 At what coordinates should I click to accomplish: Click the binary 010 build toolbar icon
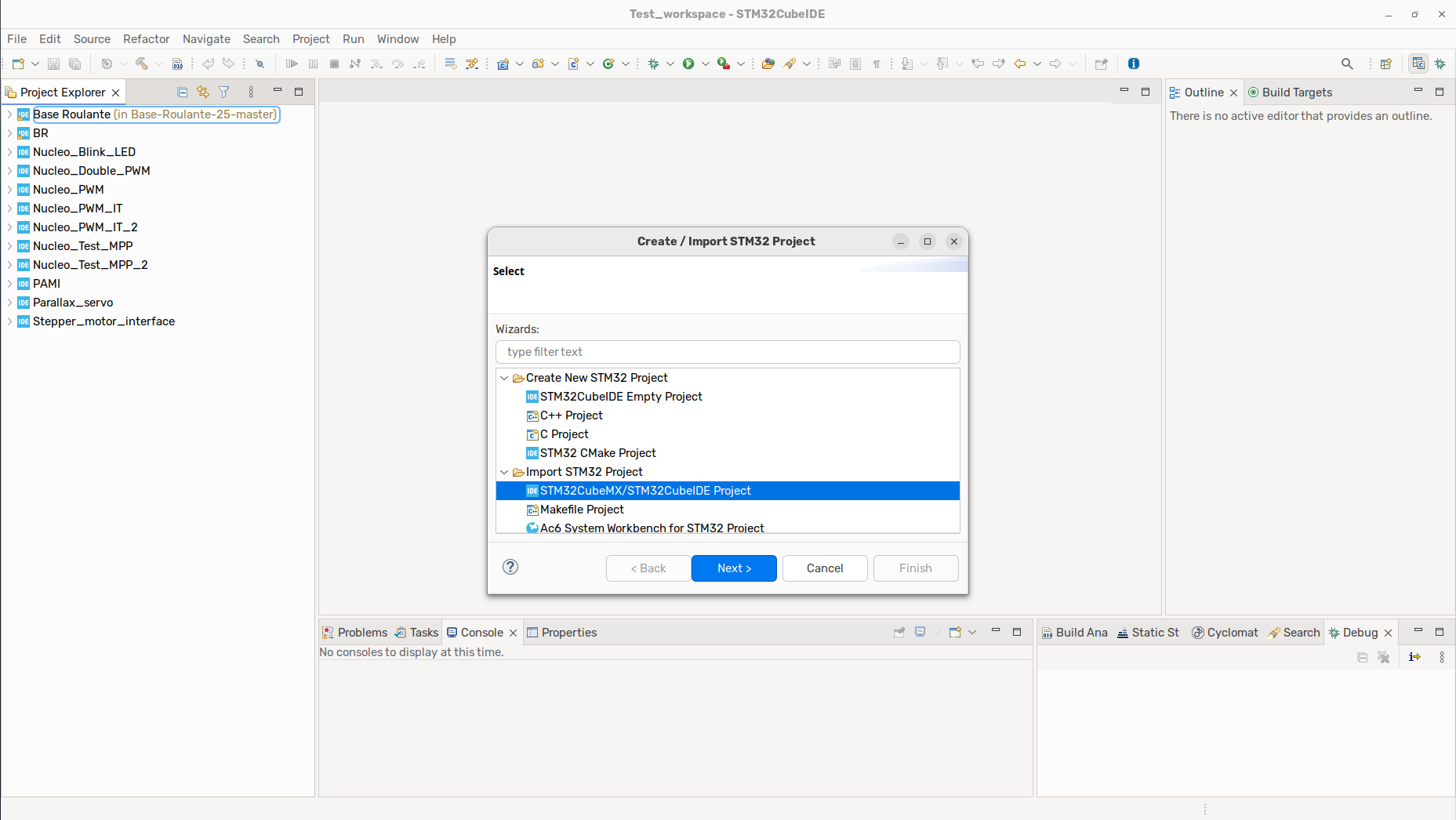178,63
